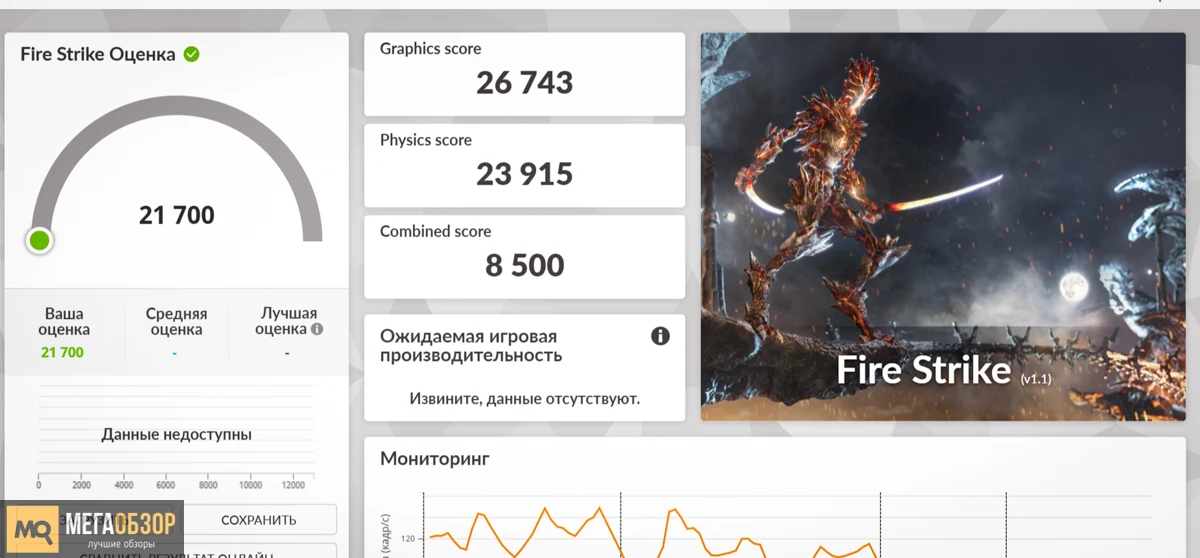Click the Physics score label
The height and width of the screenshot is (558, 1200).
coord(426,140)
